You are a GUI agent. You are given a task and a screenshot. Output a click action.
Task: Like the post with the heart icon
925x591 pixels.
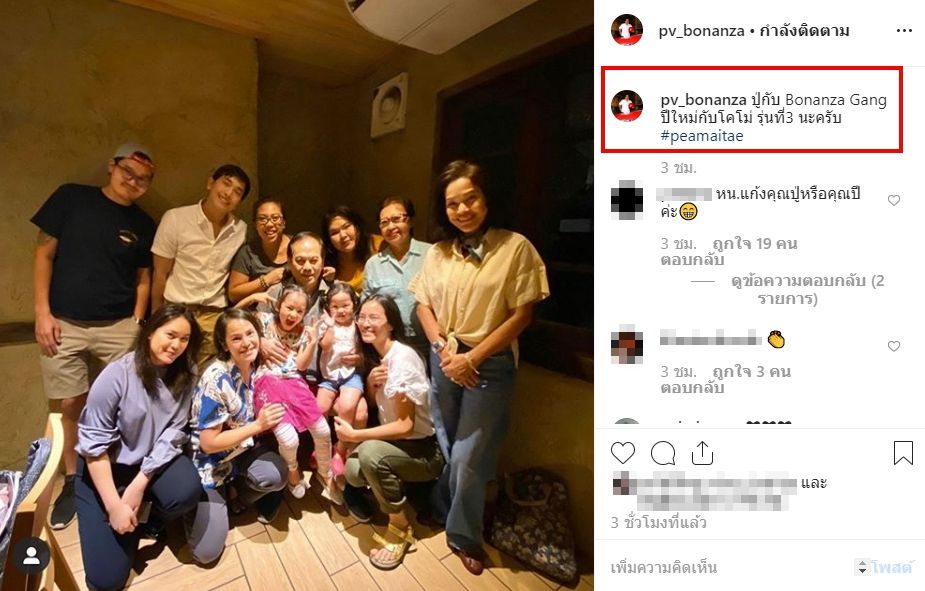pos(623,453)
